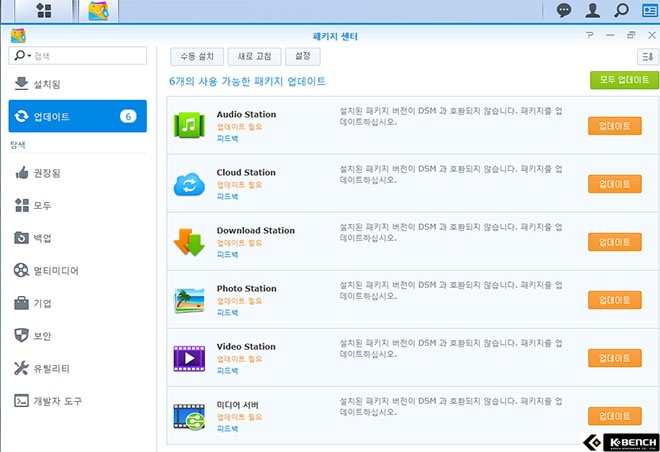Click the Cloud Station cloud icon

[189, 184]
